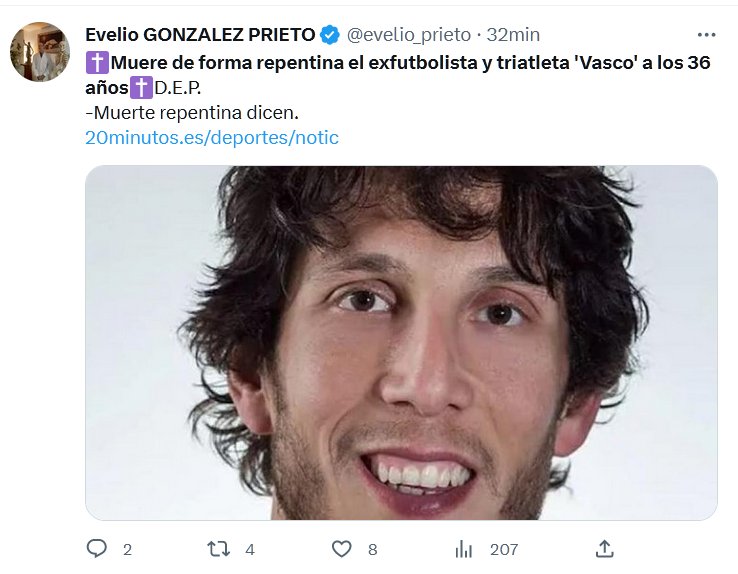Click the retweet arrows icon

[x=218, y=549]
